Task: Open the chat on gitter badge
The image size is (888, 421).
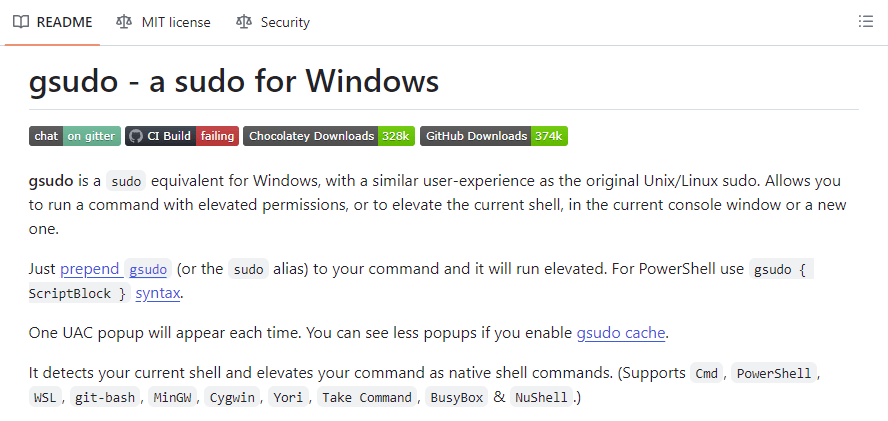Action: coord(75,136)
